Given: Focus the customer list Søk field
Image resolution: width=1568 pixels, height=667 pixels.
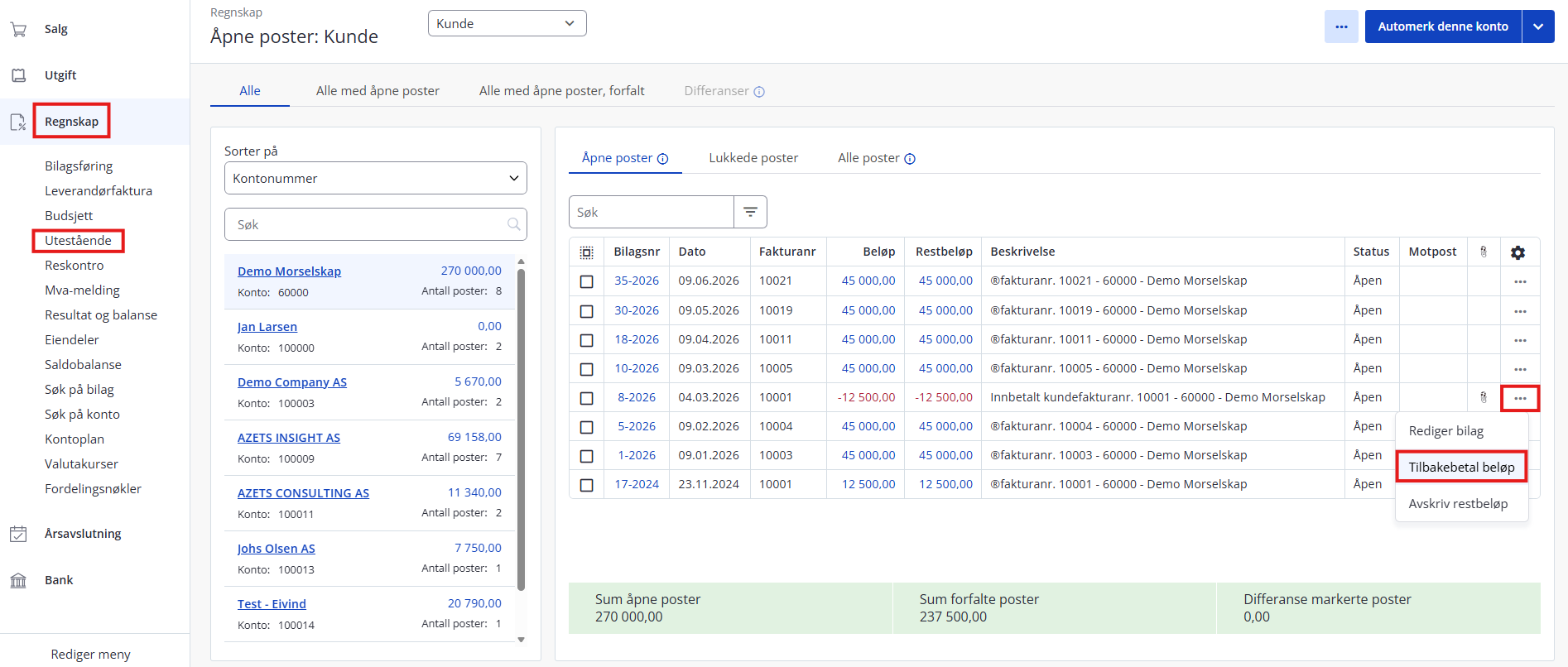Looking at the screenshot, I should [x=375, y=224].
